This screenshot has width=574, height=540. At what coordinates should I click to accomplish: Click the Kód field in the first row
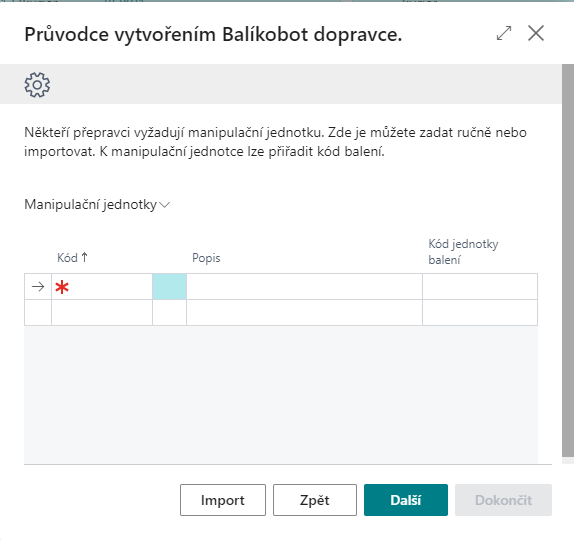click(102, 286)
